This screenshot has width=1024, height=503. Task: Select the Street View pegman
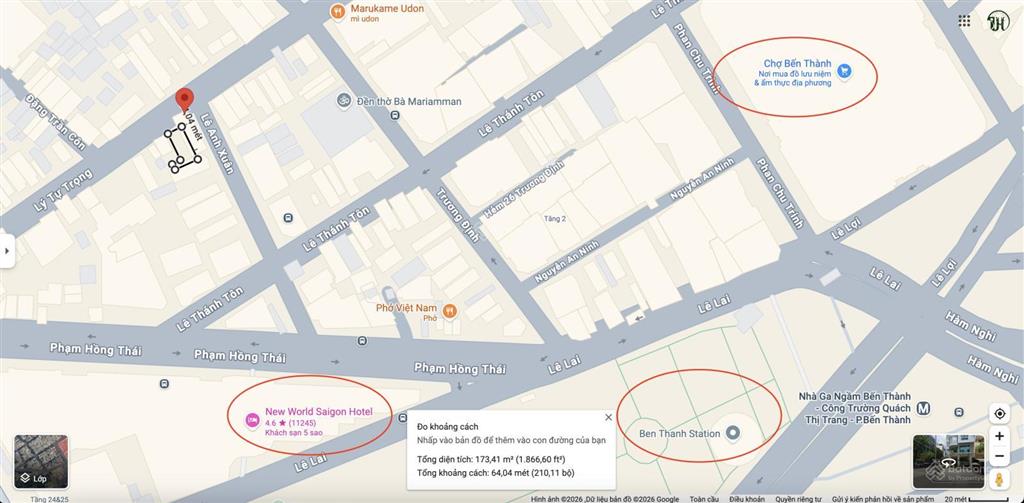pyautogui.click(x=999, y=479)
